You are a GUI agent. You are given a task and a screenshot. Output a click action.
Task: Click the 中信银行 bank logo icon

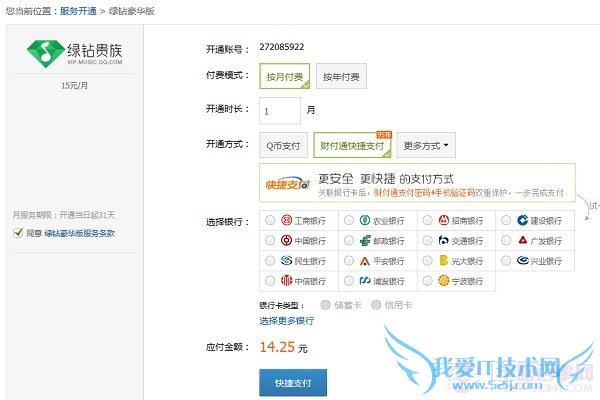coord(286,281)
